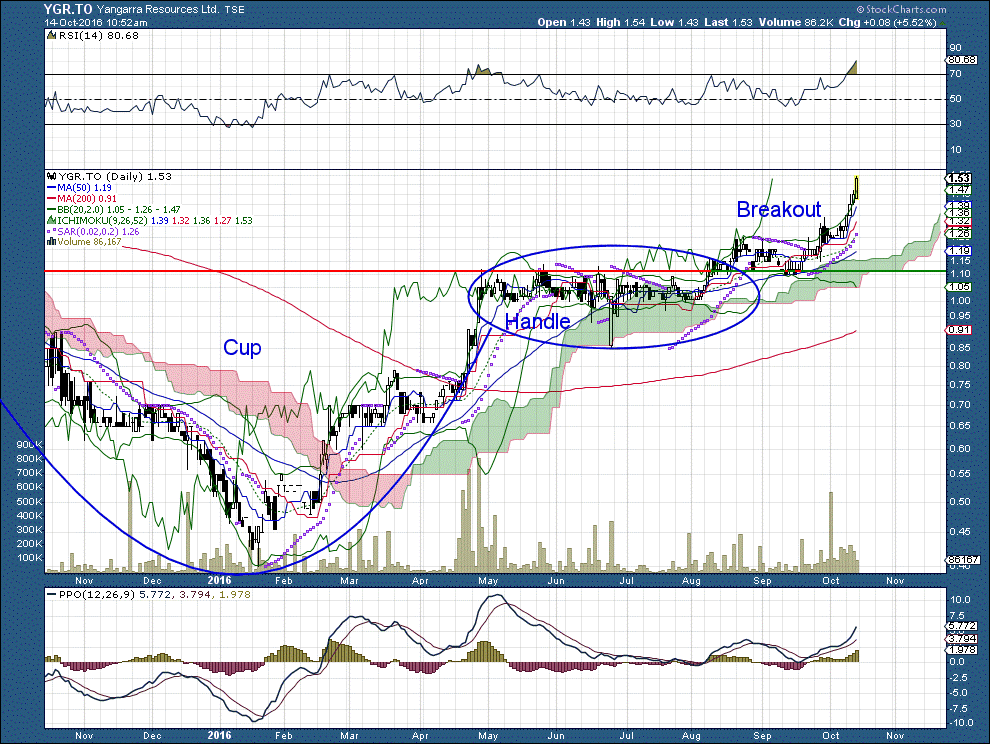The height and width of the screenshot is (744, 990).
Task: Click the Ichimoku cloud legend icon
Action: point(52,220)
